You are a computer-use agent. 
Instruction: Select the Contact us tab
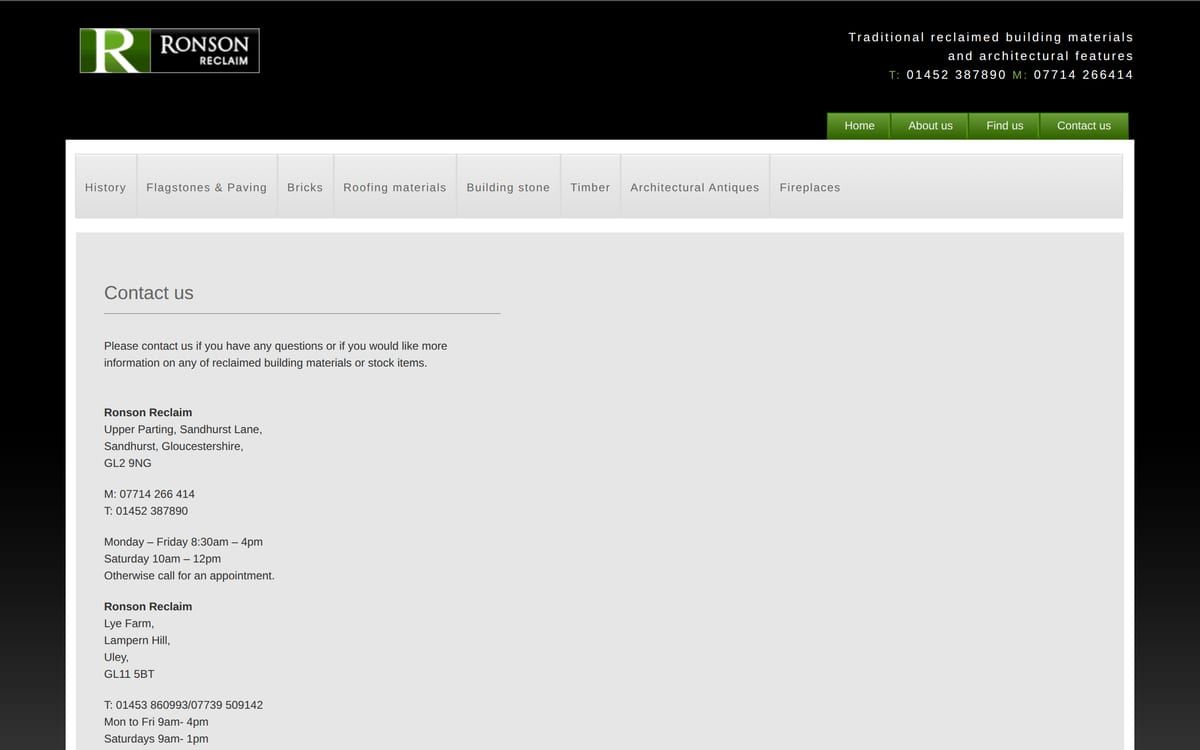1084,126
